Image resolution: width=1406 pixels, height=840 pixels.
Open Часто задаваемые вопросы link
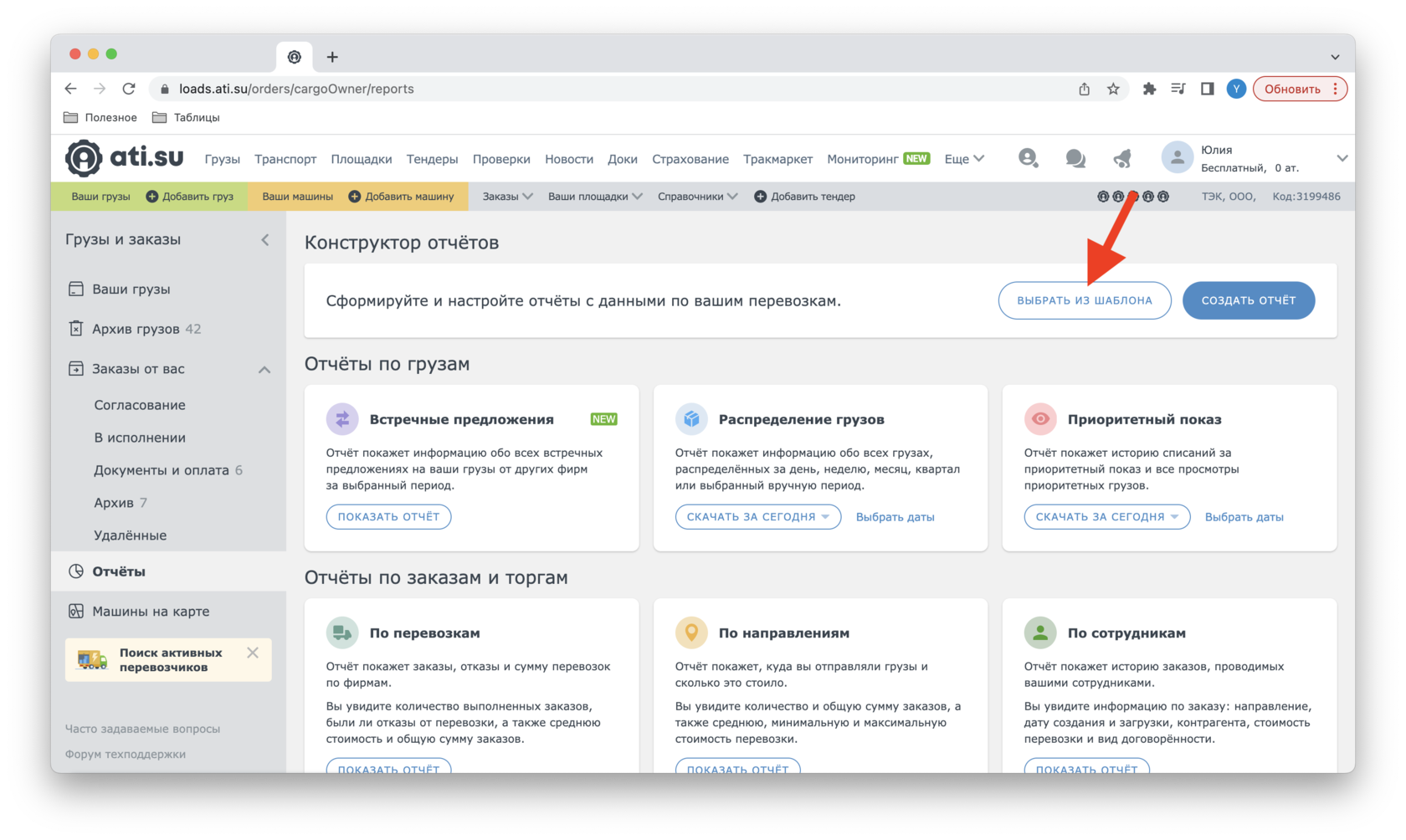tap(143, 729)
